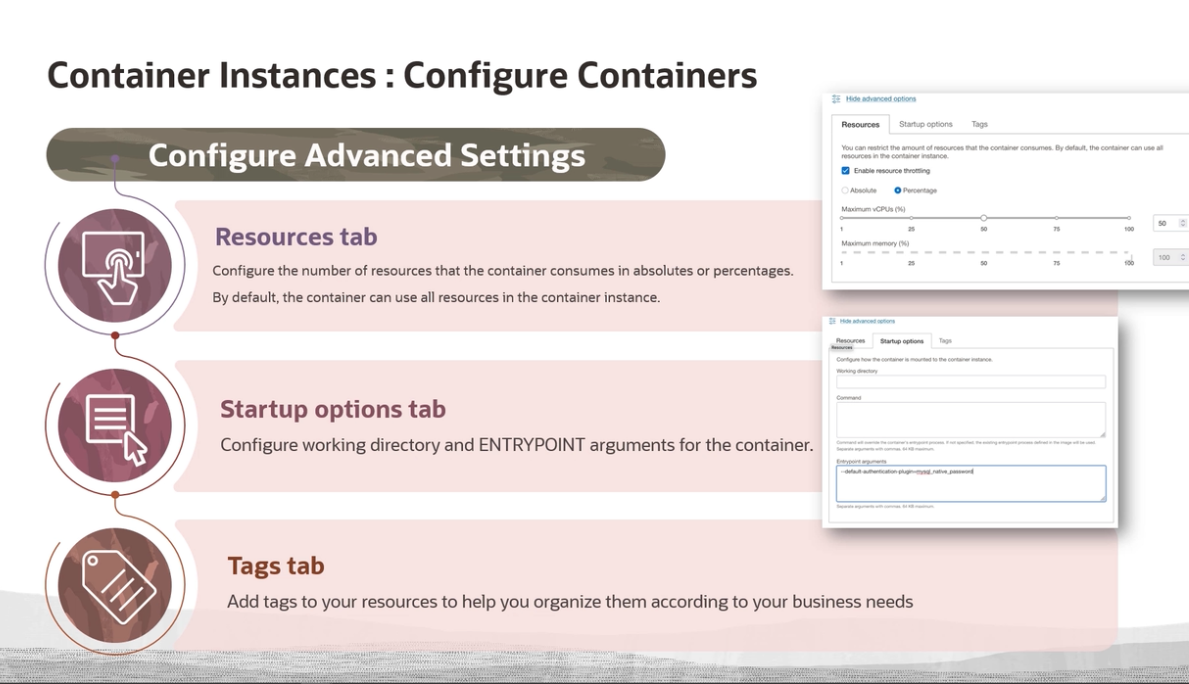
Task: Click inside the Entrypoint arguments text box
Action: (970, 483)
